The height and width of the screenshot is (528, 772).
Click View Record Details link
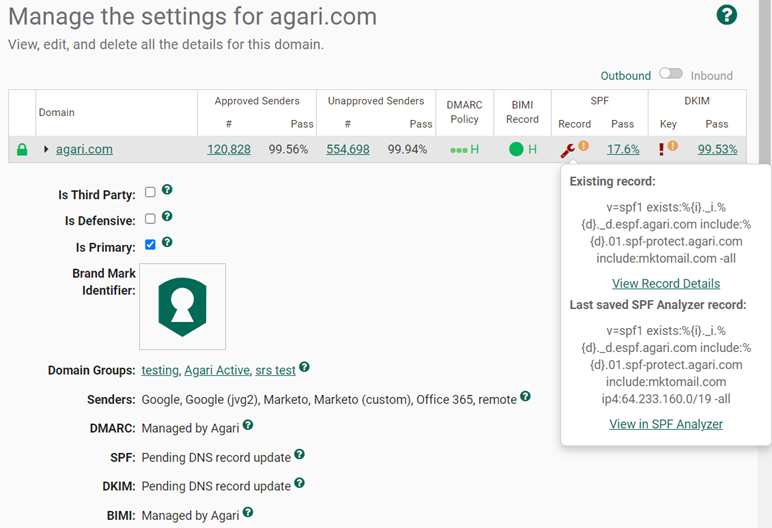(x=666, y=284)
